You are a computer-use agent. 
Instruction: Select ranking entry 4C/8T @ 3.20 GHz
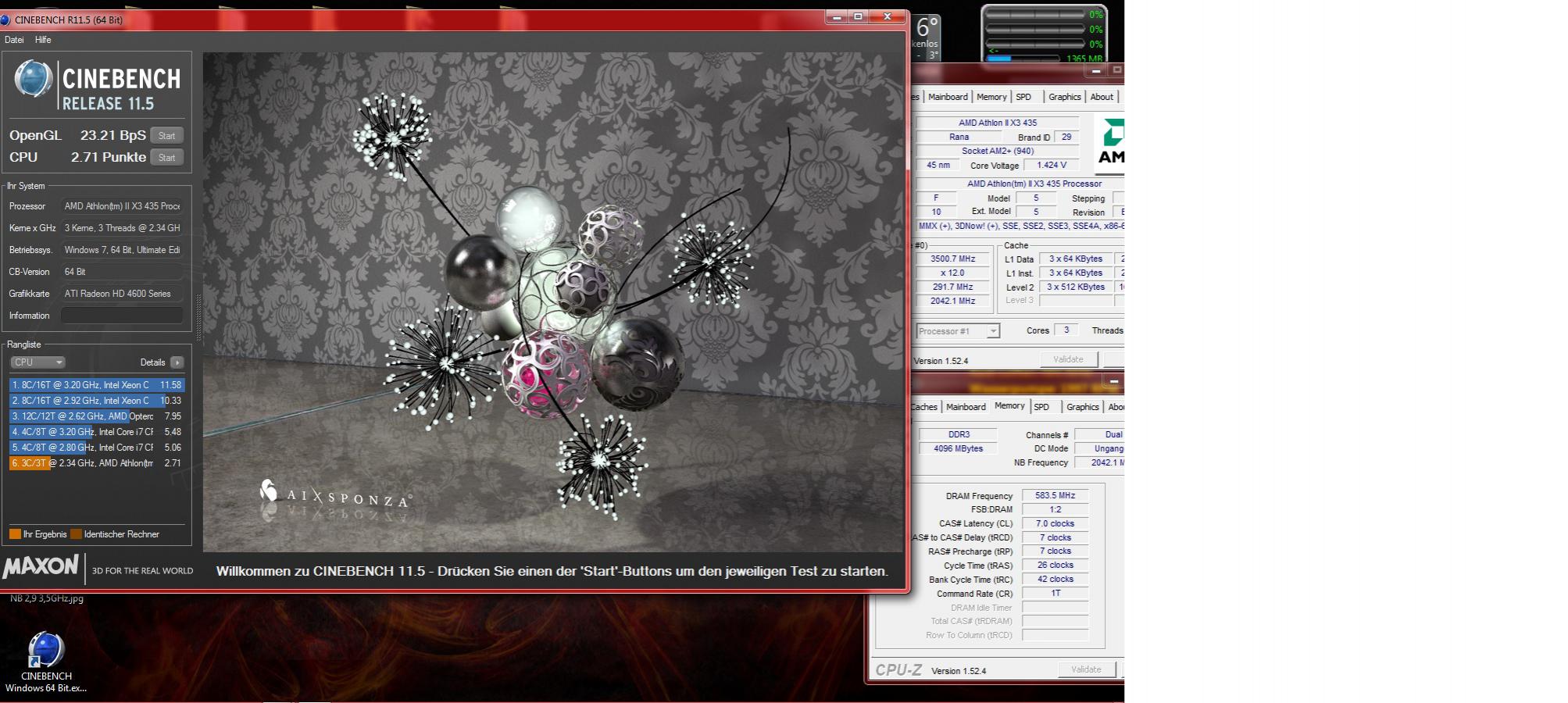(97, 432)
